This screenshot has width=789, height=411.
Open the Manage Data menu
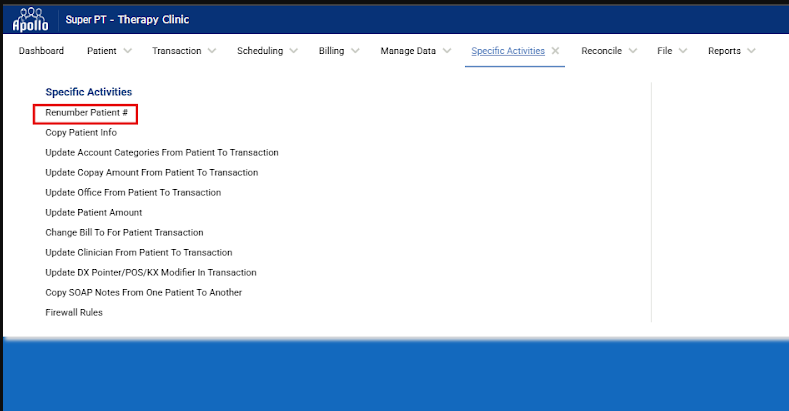(416, 51)
